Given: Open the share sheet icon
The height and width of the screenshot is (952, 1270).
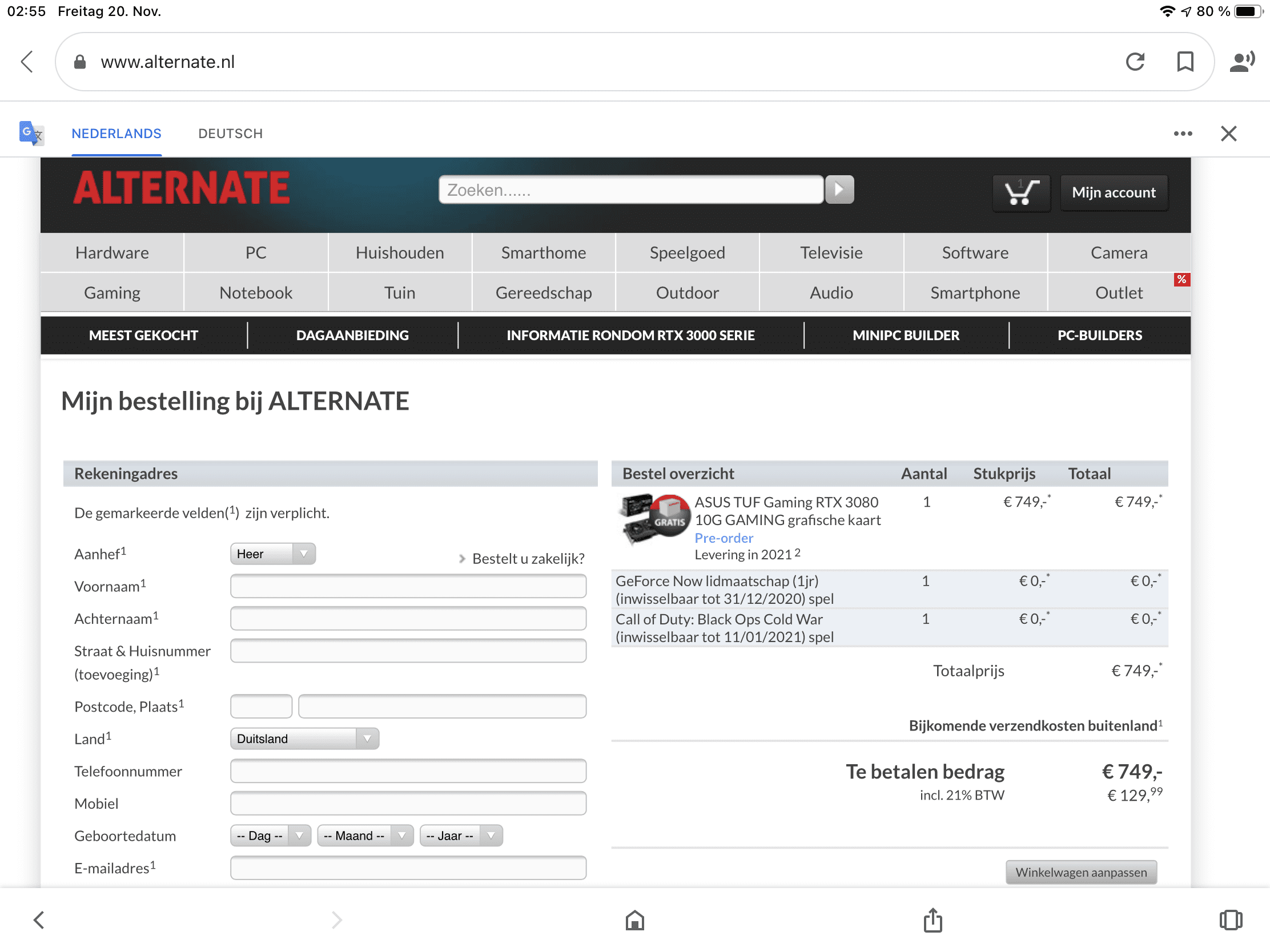Looking at the screenshot, I should pyautogui.click(x=933, y=920).
